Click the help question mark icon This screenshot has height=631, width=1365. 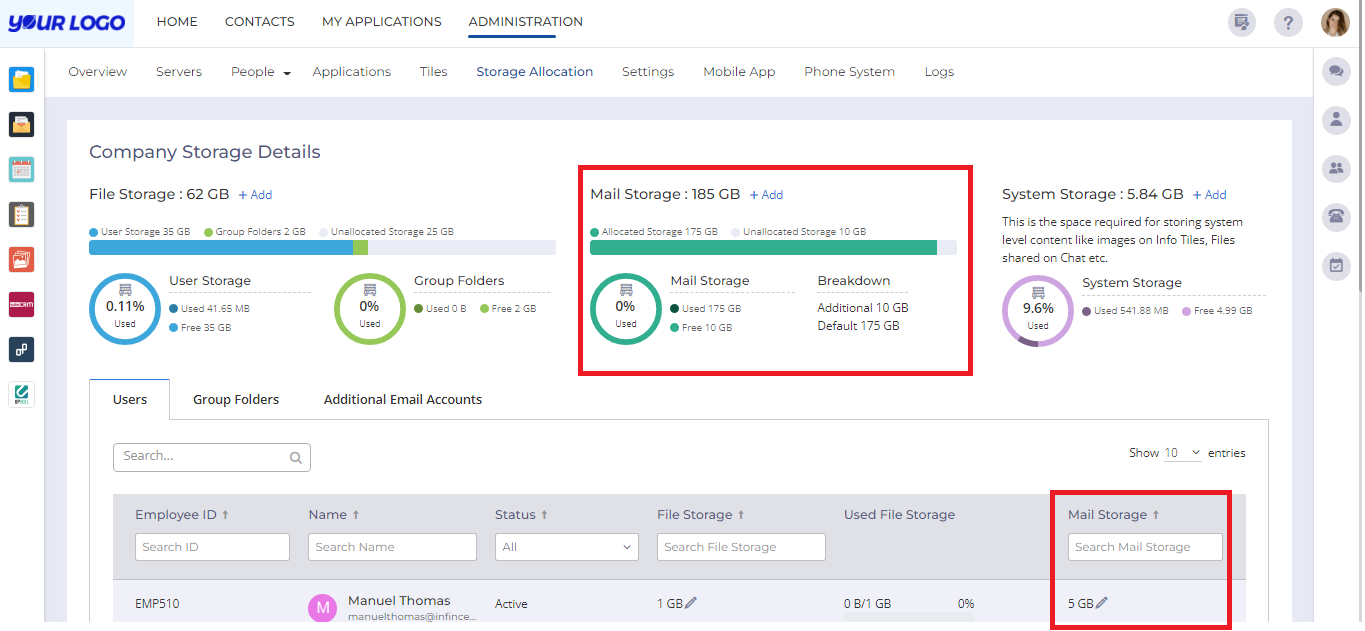1288,21
